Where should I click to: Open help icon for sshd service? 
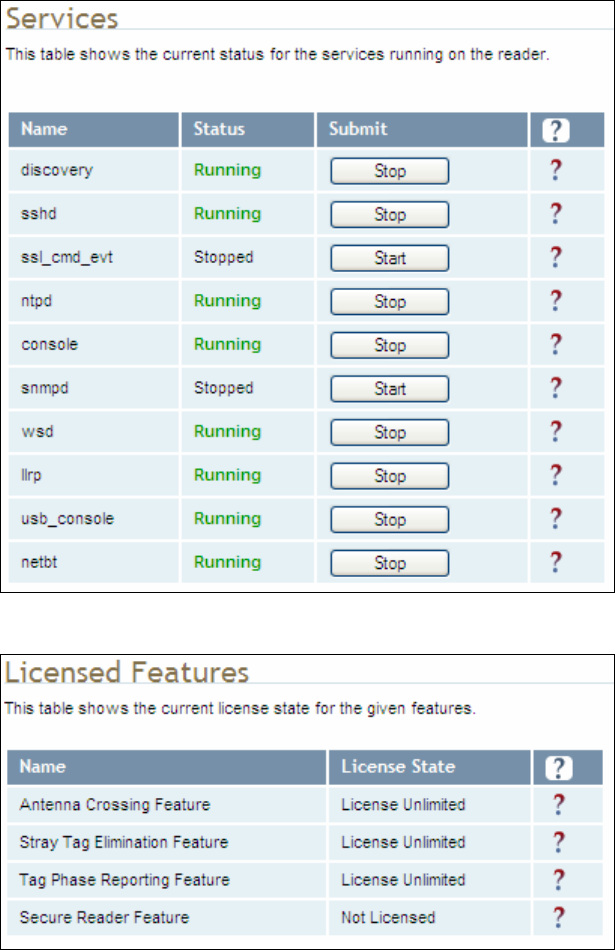click(x=556, y=214)
